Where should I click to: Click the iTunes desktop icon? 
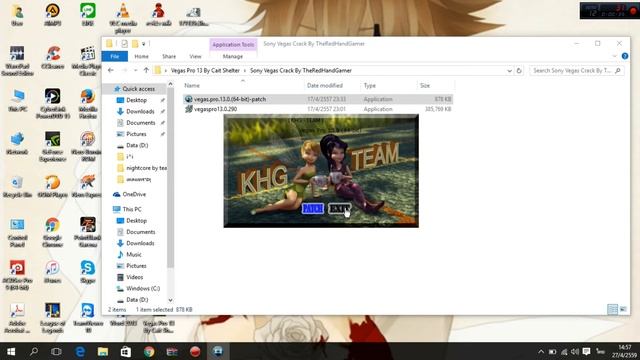(x=52, y=272)
